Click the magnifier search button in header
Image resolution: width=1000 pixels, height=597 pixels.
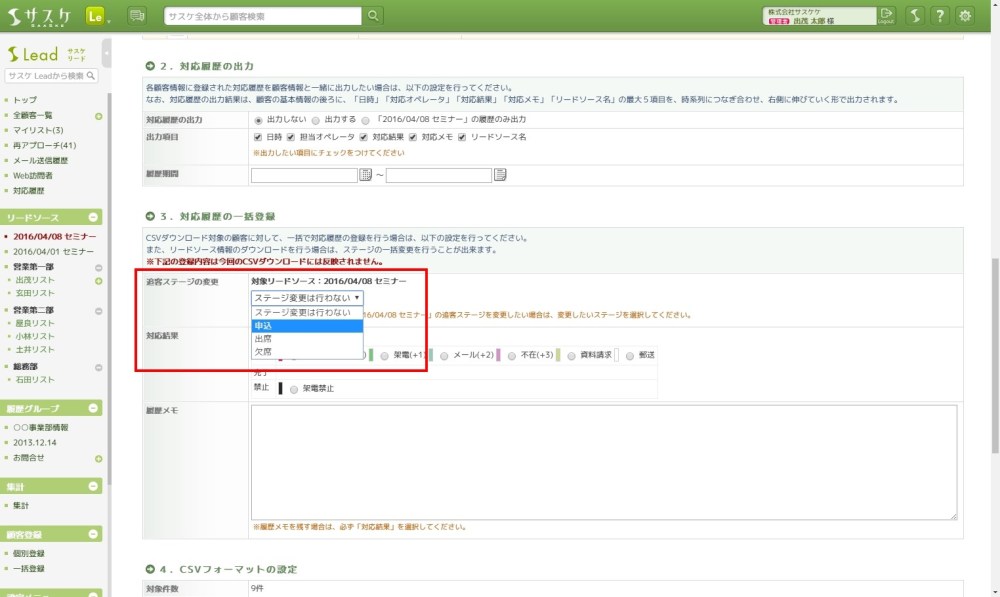(x=373, y=15)
